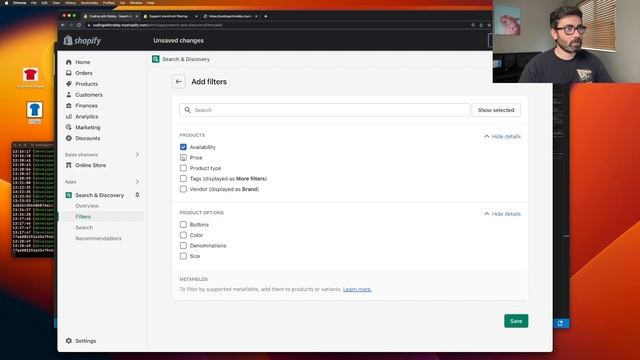Click the browser back arrow
Screen dimensions: 640x360
tap(63, 25)
